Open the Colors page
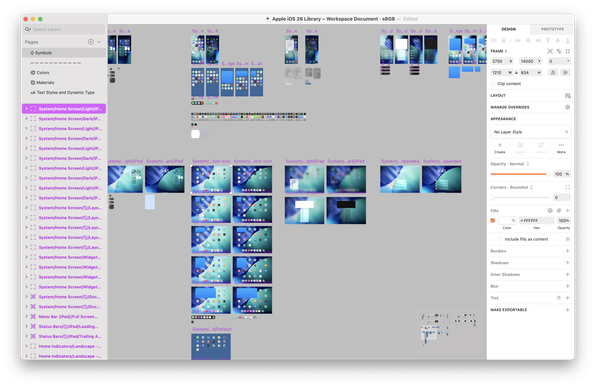The height and width of the screenshot is (387, 595). [64, 72]
